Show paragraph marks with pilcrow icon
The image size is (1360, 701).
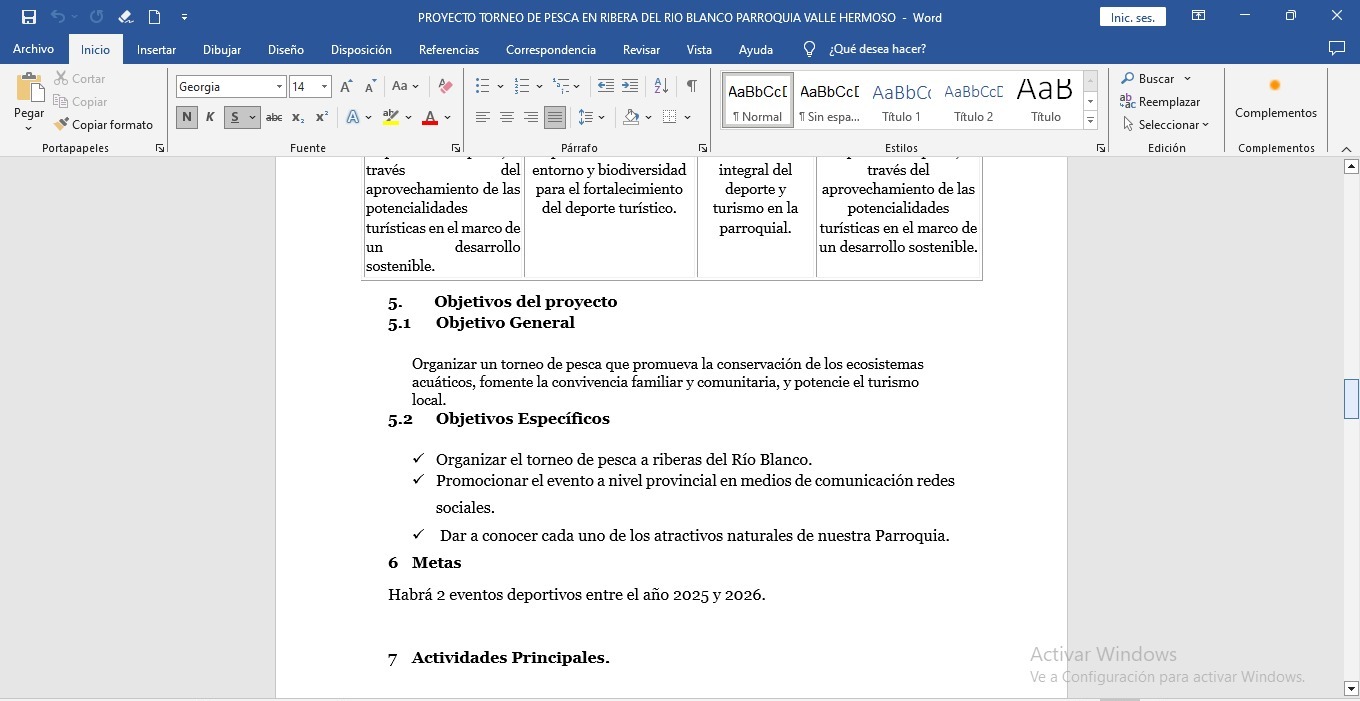point(691,87)
